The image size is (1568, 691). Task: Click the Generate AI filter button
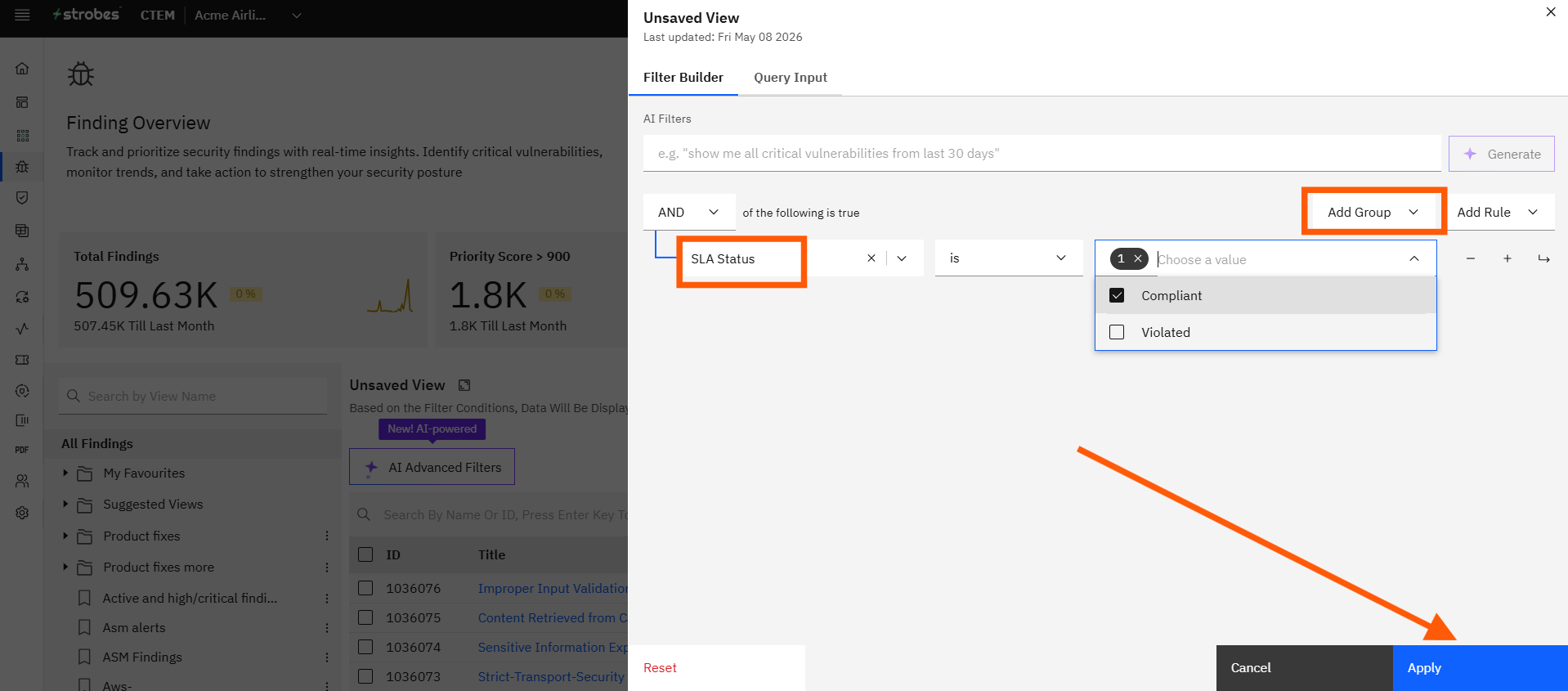click(x=1502, y=154)
